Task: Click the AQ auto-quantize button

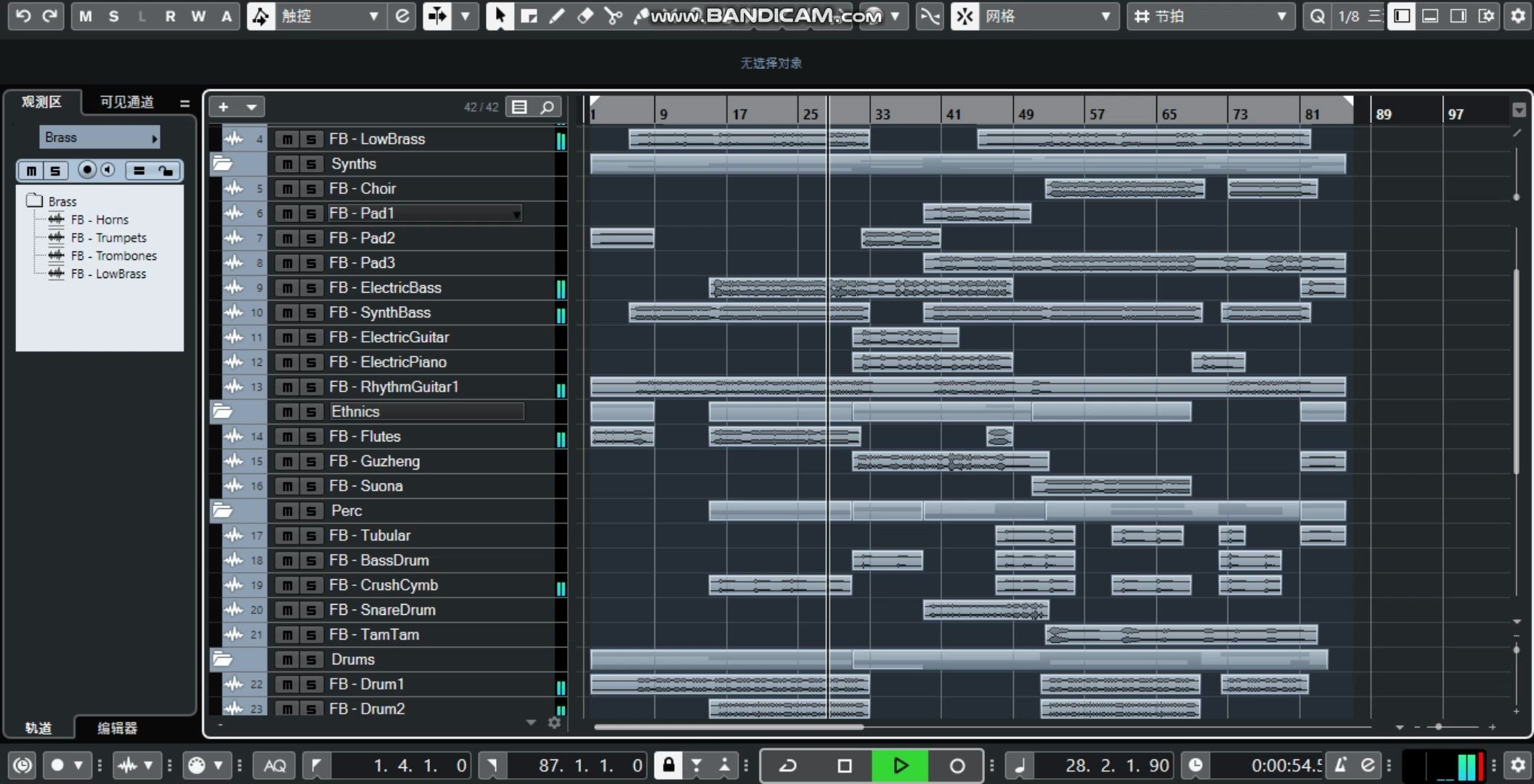Action: coord(275,765)
